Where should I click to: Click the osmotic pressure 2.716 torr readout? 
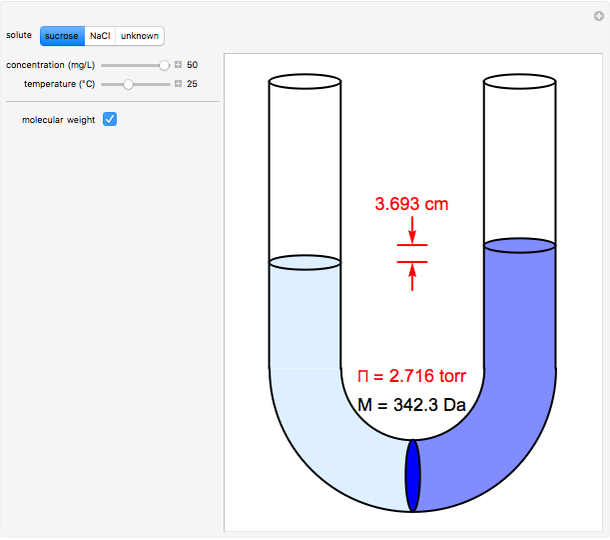click(412, 376)
